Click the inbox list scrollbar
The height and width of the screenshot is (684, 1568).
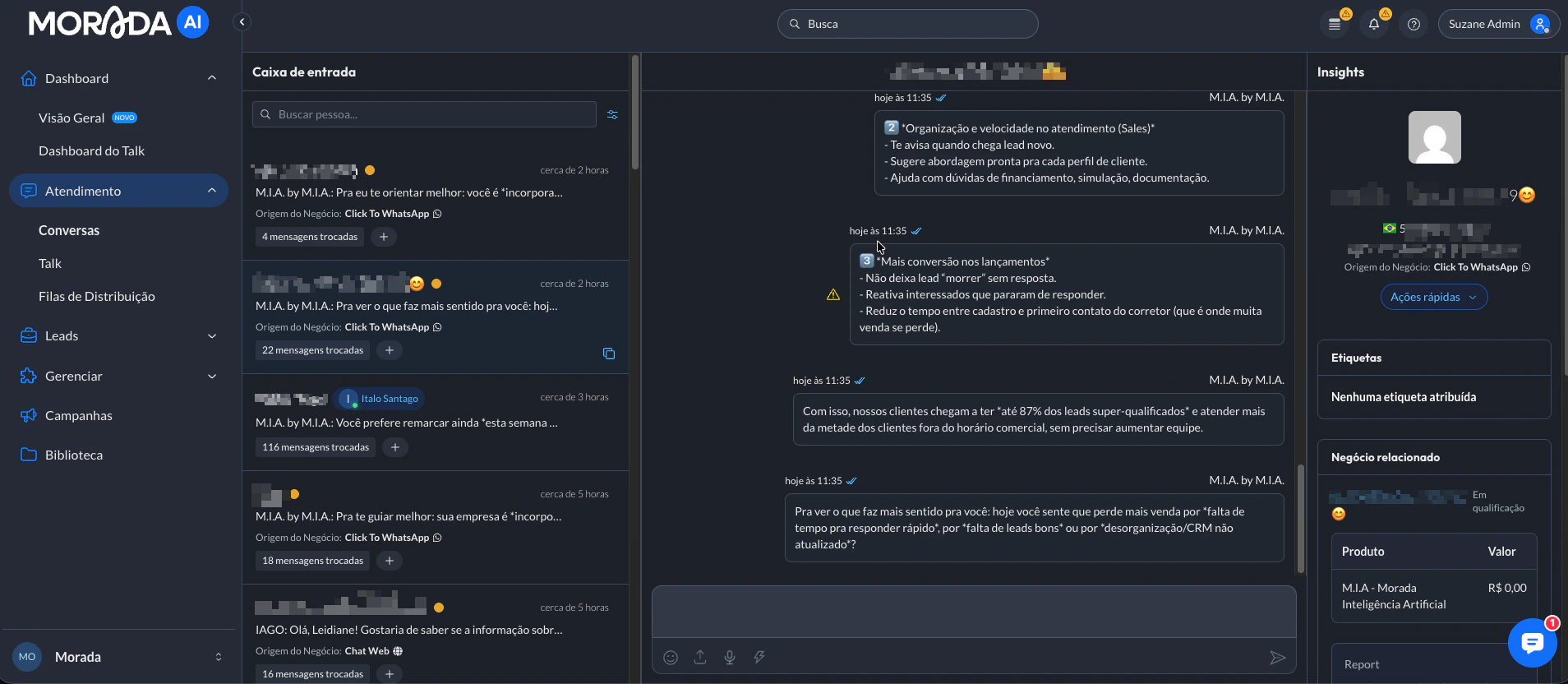click(635, 113)
